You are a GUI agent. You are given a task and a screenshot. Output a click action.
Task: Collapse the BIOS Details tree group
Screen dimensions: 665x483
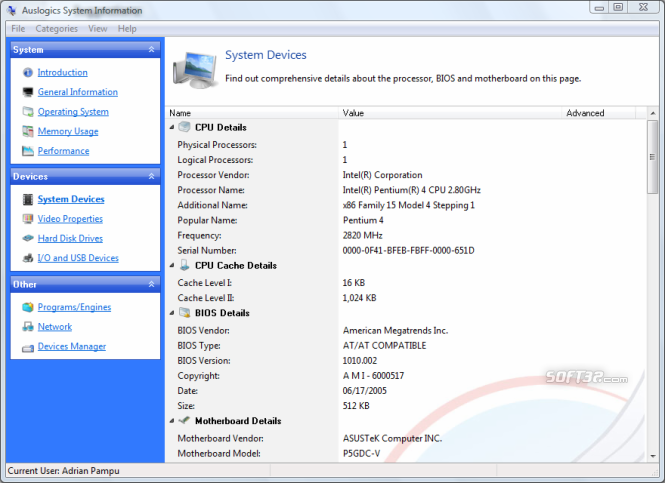click(x=172, y=313)
